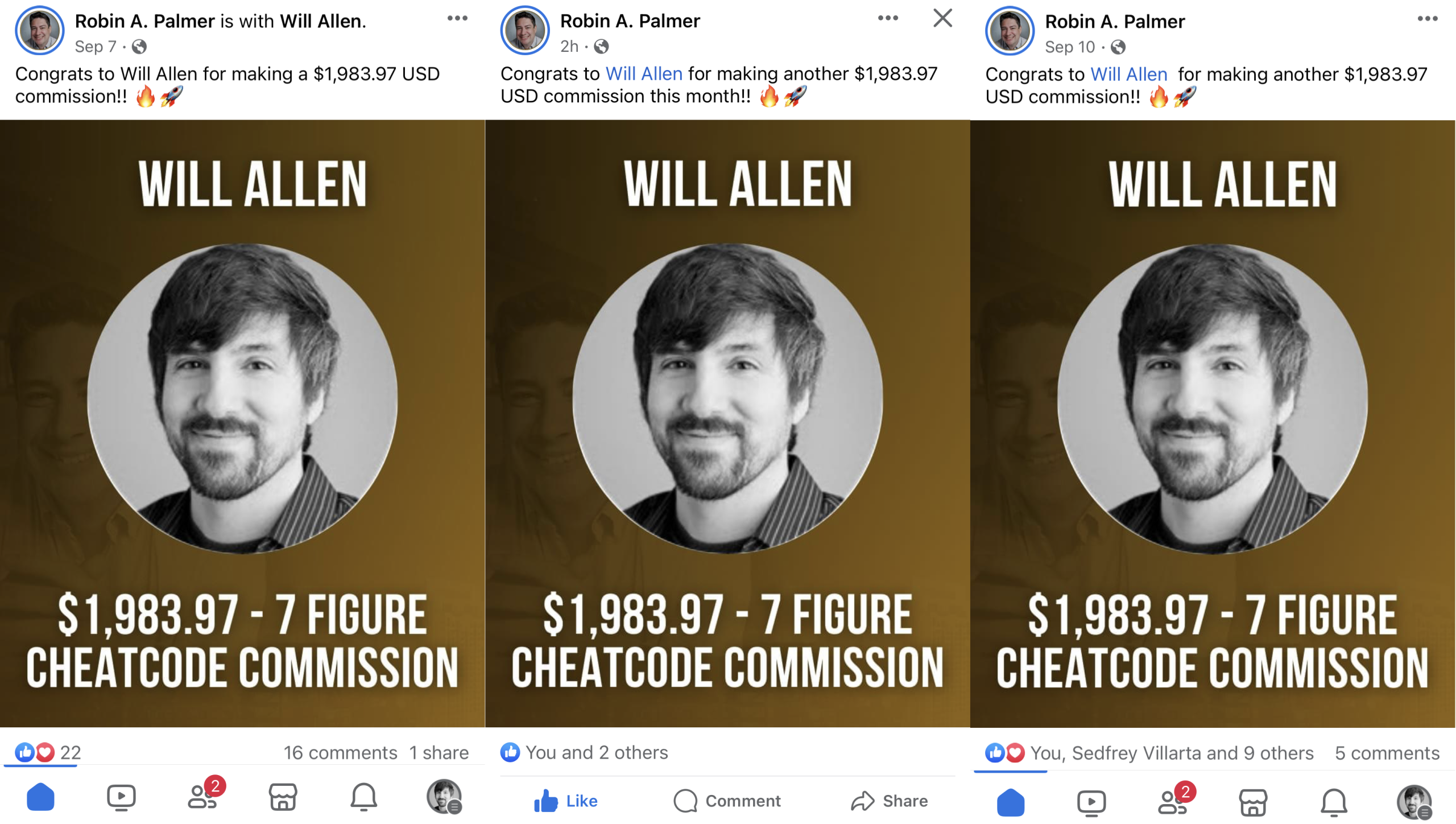1456x824 pixels.
Task: Open profile menu avatar in right post
Action: pyautogui.click(x=1414, y=802)
